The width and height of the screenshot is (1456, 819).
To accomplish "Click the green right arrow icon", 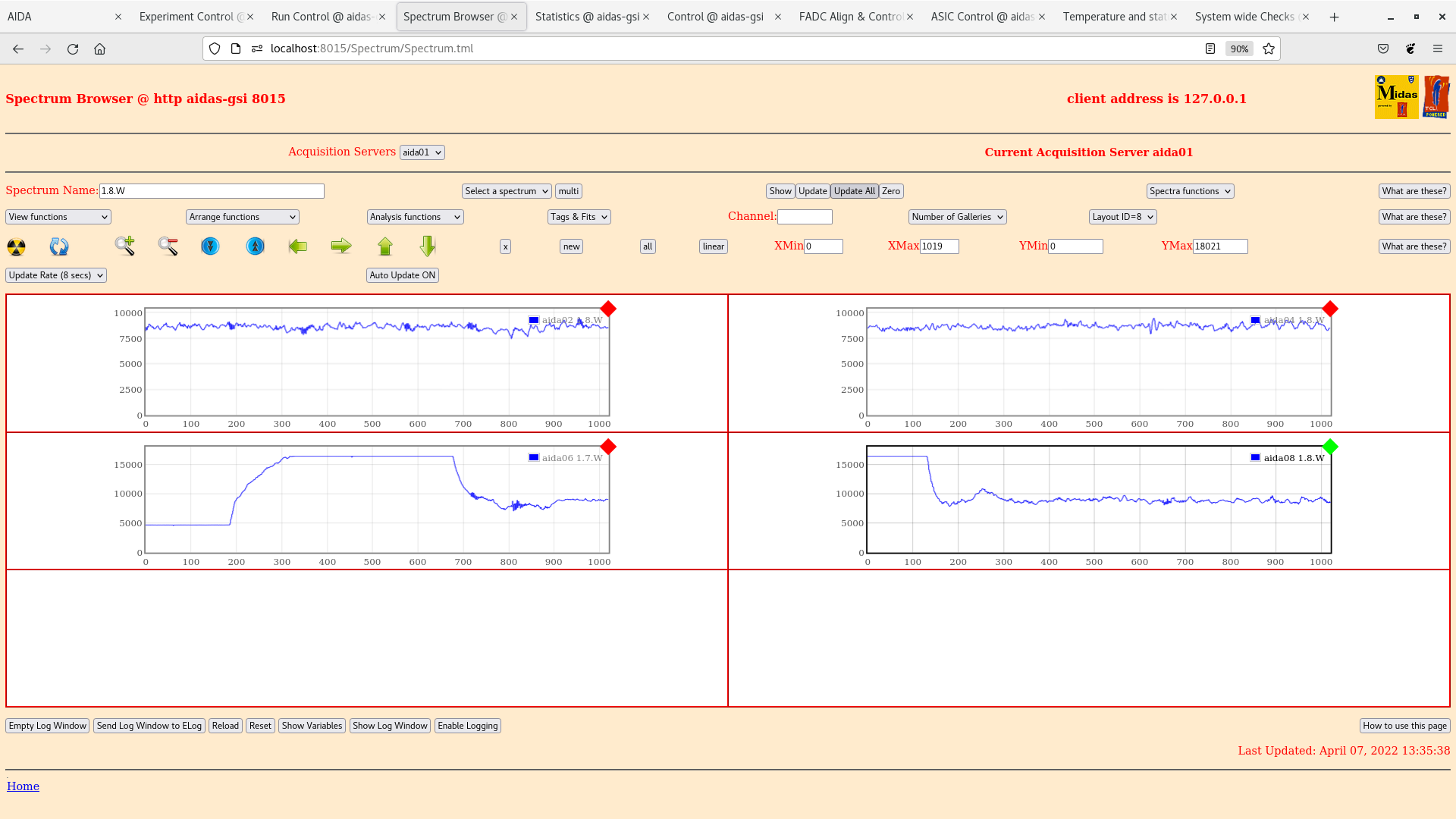I will click(341, 246).
